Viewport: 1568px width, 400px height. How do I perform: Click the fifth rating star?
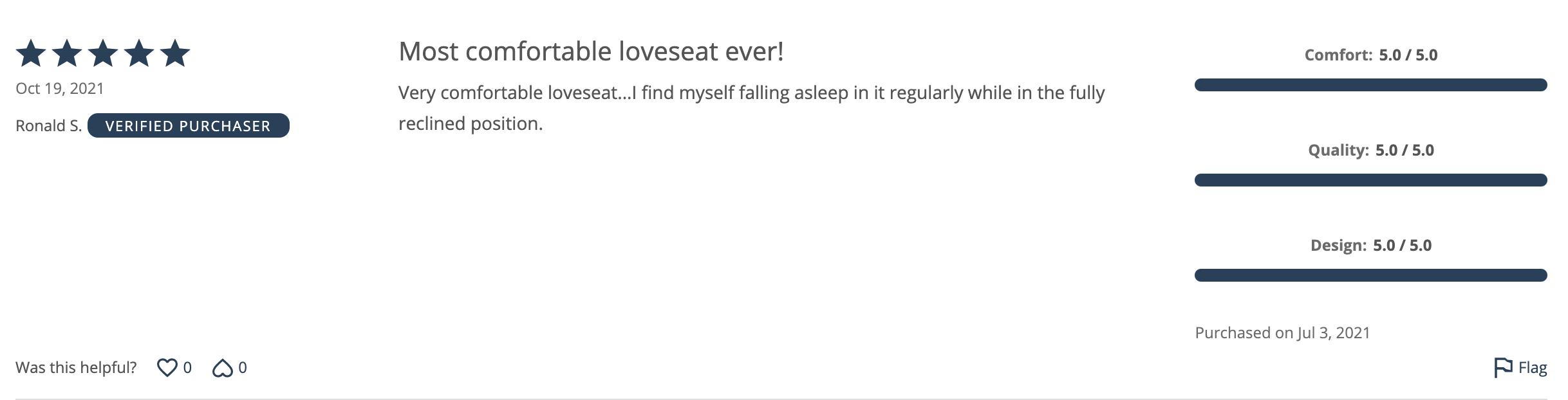click(175, 53)
